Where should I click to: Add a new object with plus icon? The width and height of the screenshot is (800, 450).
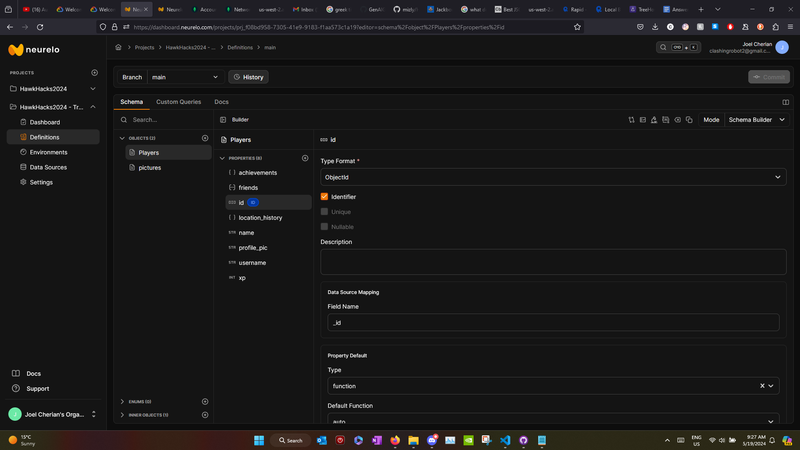click(205, 138)
